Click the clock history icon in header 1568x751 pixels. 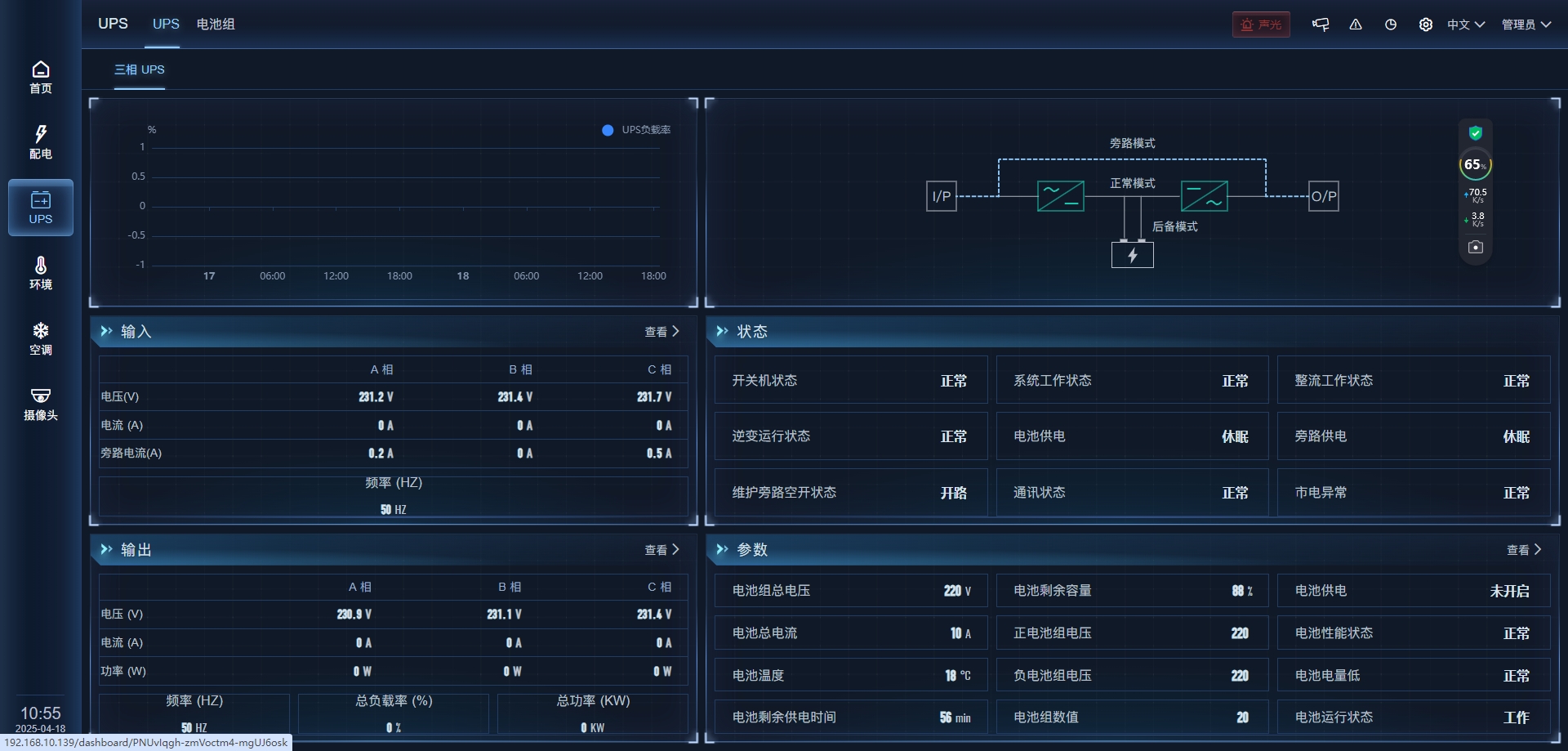pos(1391,25)
